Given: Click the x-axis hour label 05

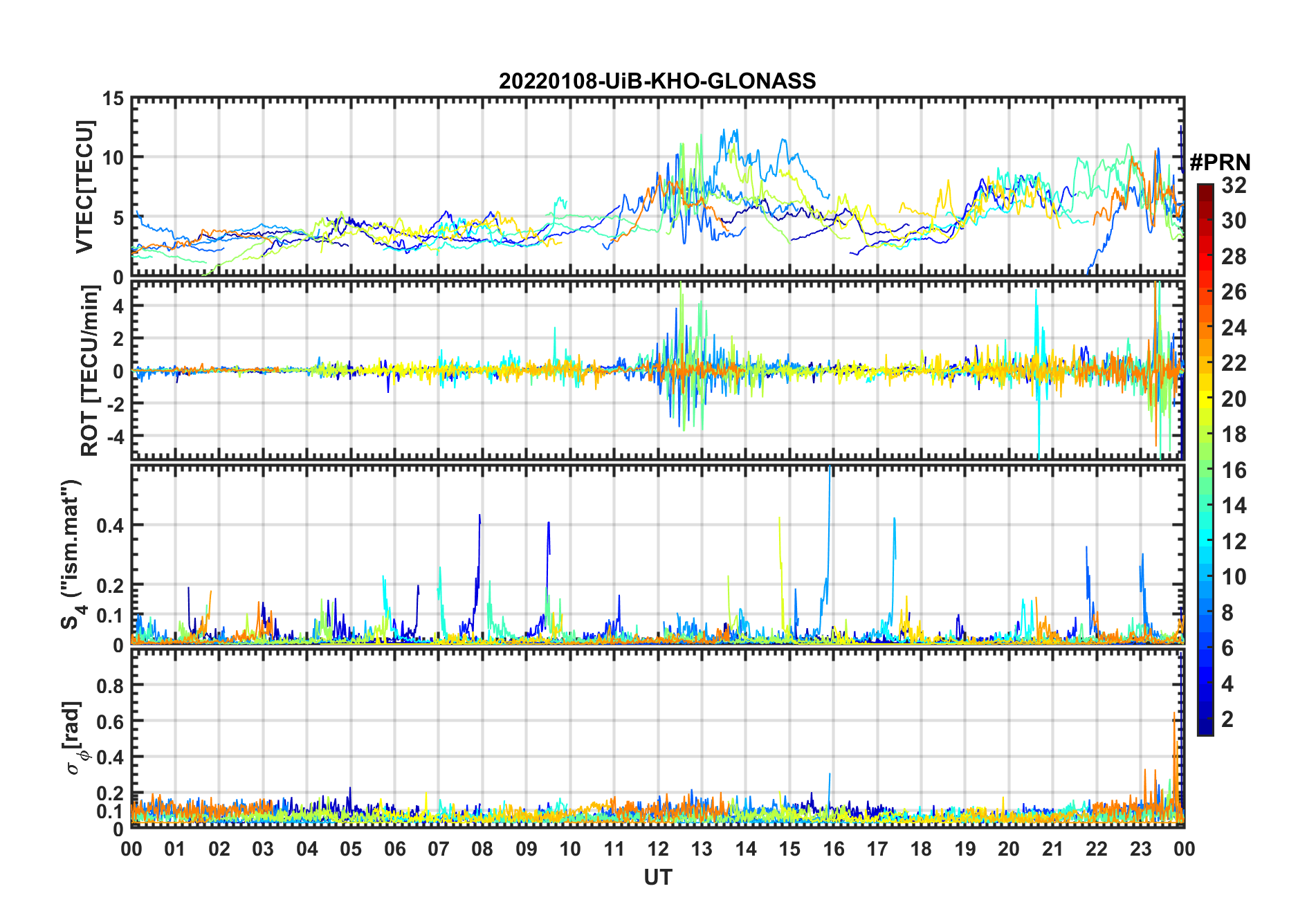Looking at the screenshot, I should (351, 849).
